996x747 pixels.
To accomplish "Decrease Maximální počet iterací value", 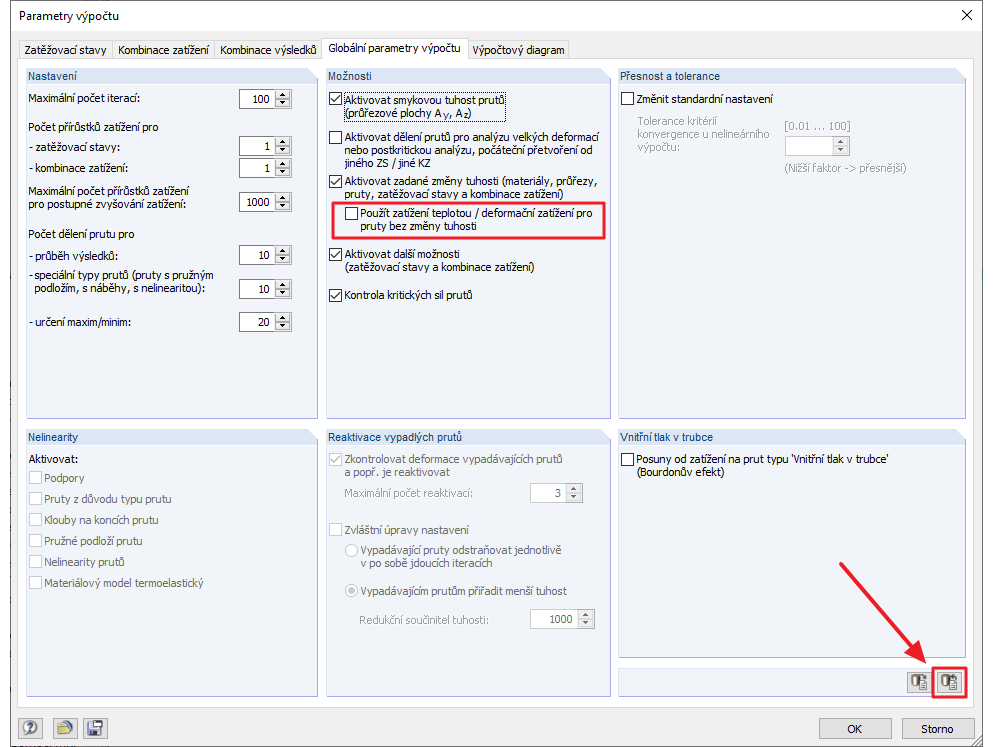I will point(283,103).
